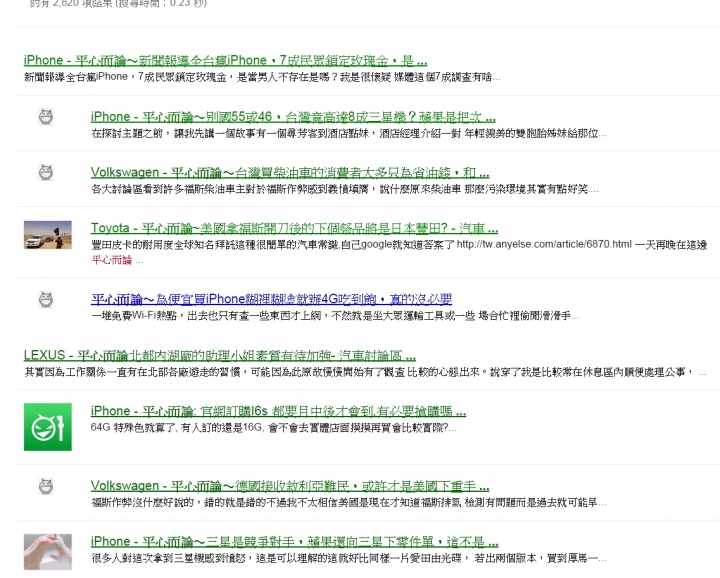Open the Toyota 美國拿福斯開刀 result link
Screen dimensions: 720x578
(x=294, y=228)
